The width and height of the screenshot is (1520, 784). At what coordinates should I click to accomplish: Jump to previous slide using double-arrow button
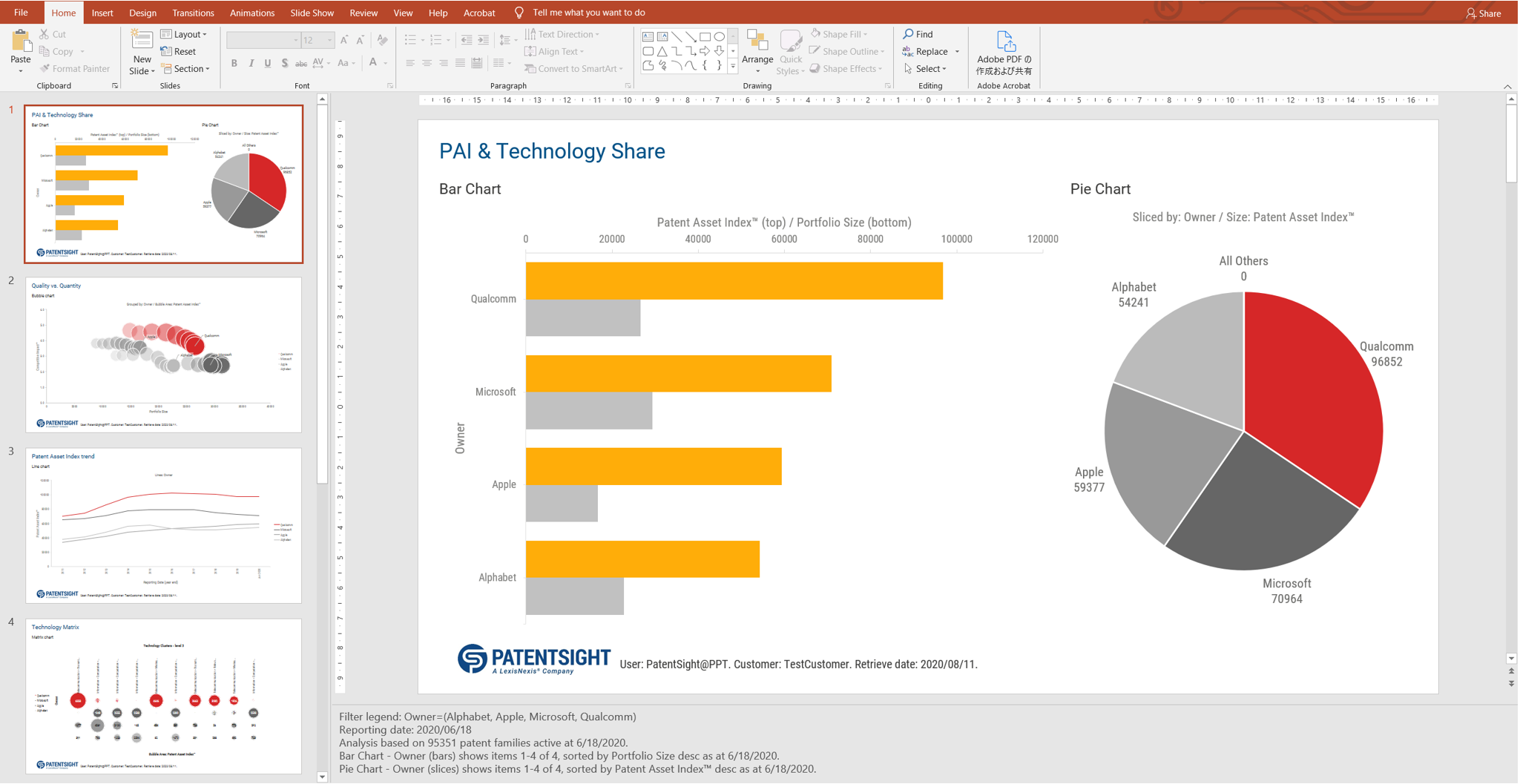pos(1511,671)
